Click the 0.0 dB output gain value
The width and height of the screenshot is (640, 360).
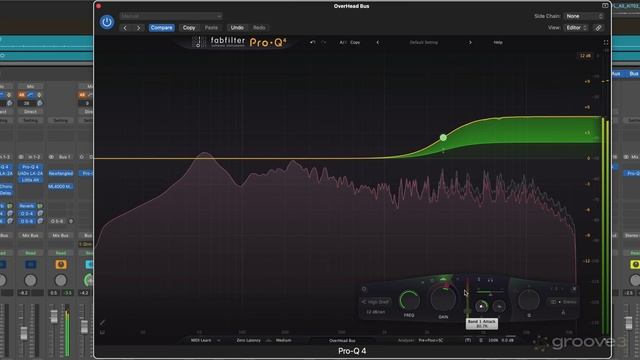point(508,340)
